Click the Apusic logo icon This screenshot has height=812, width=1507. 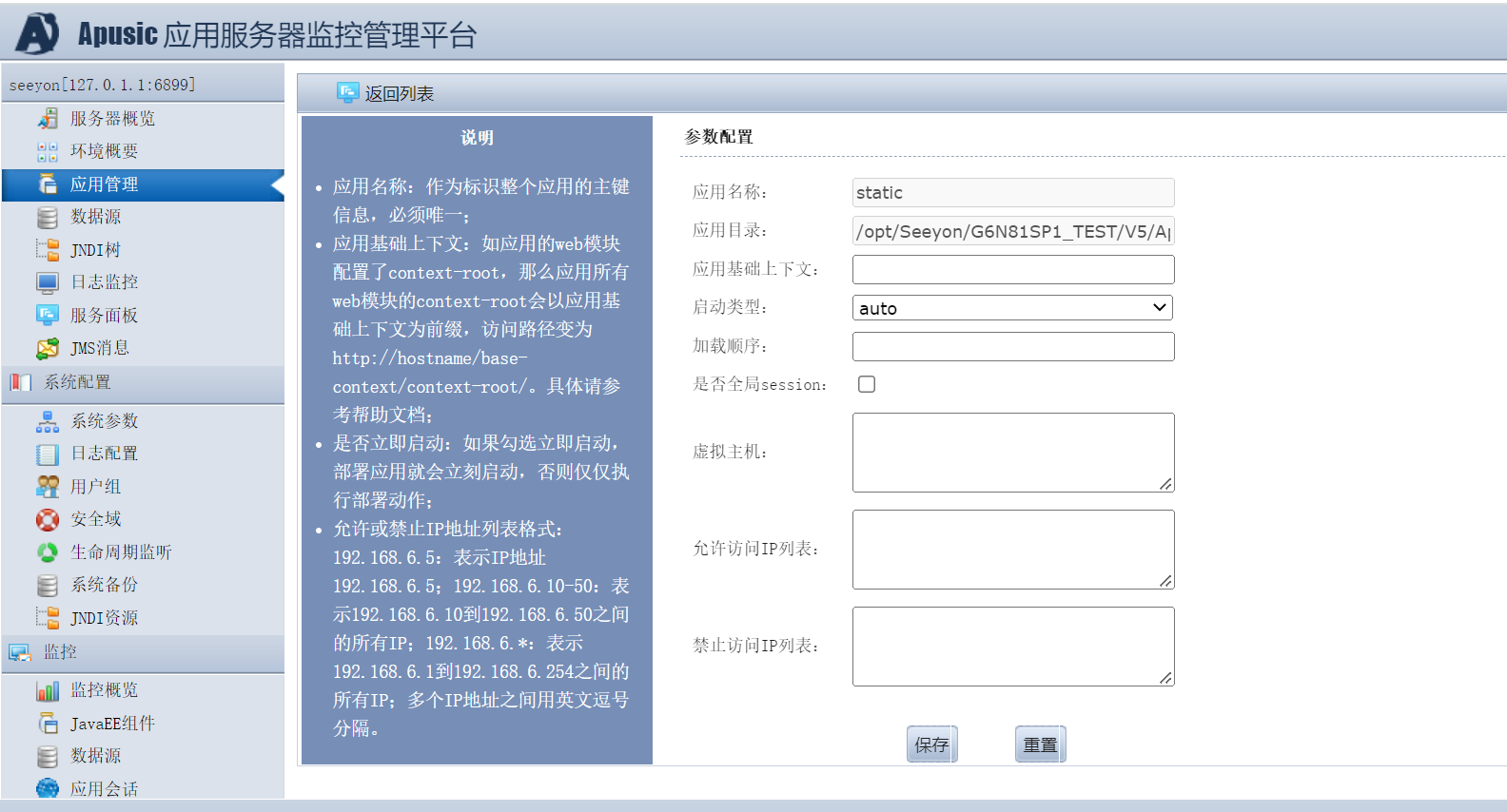click(38, 33)
